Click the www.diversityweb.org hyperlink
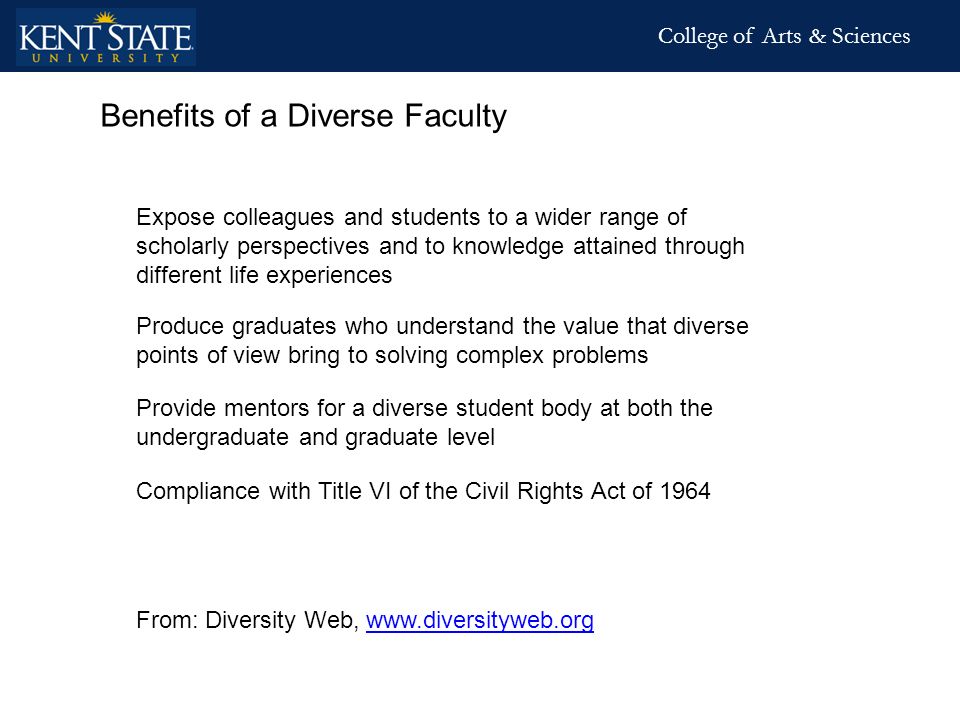 (x=479, y=620)
